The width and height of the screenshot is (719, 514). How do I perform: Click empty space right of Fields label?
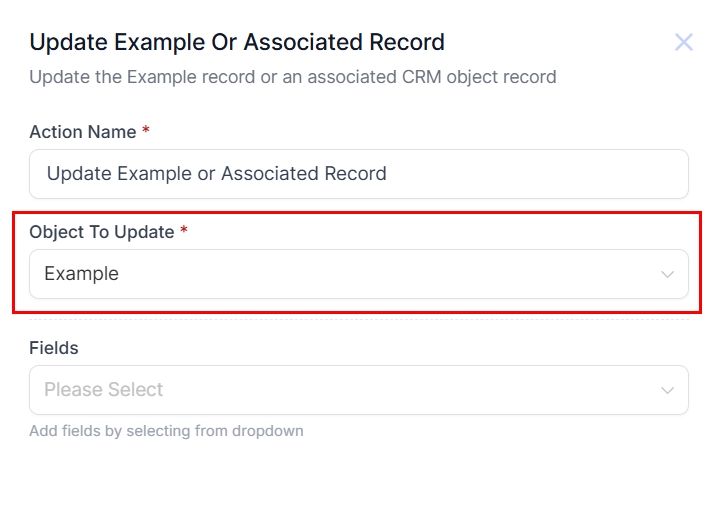coord(380,348)
